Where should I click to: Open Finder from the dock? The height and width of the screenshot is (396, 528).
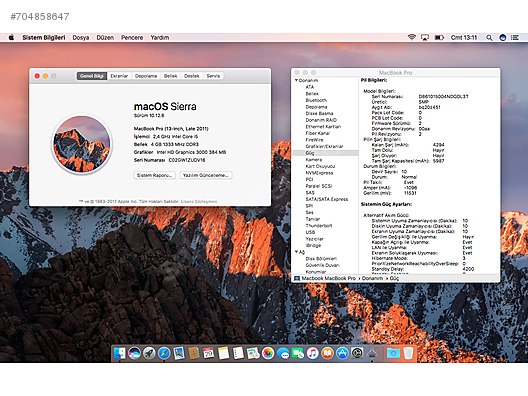point(120,353)
